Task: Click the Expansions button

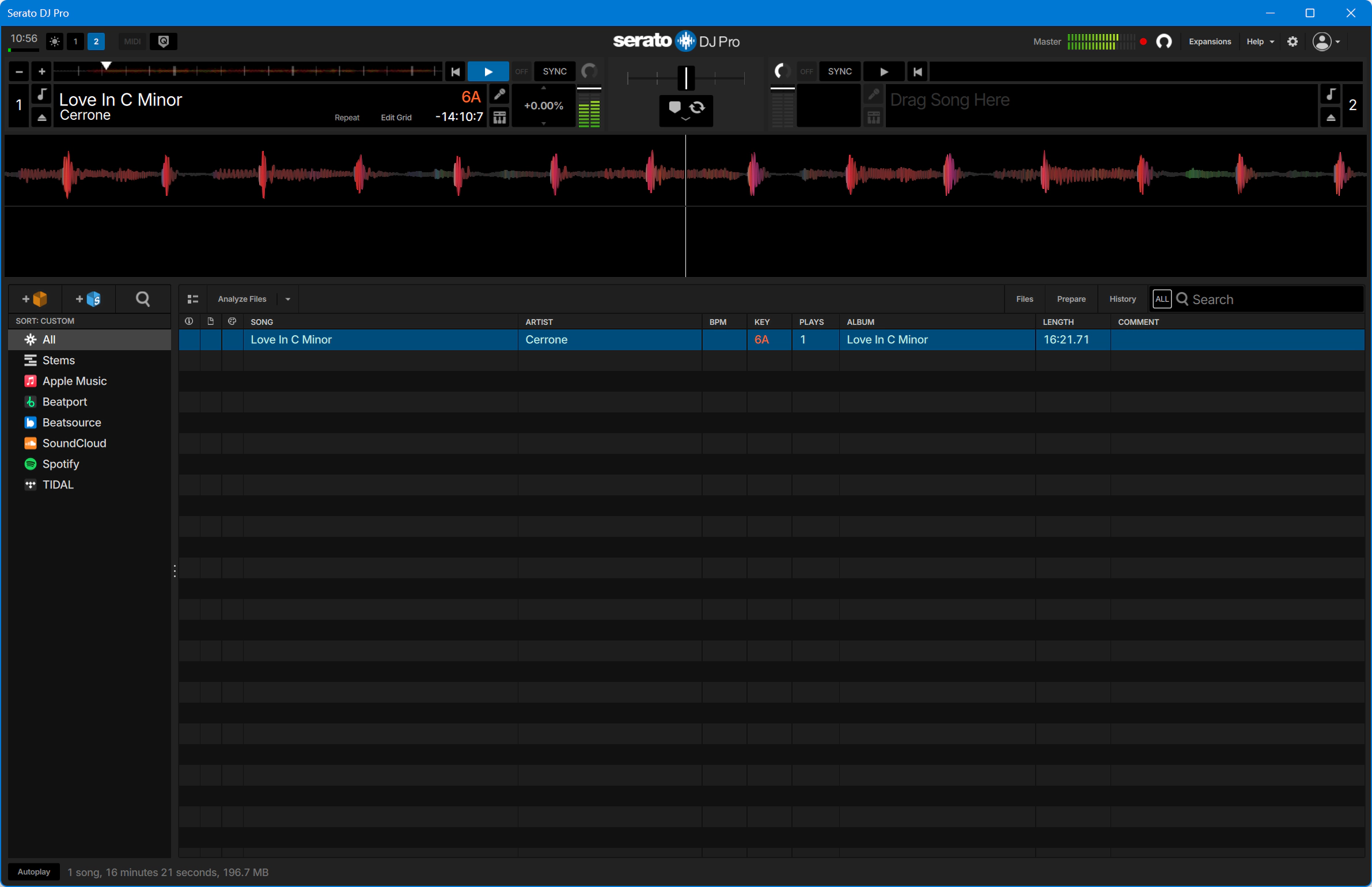Action: [x=1210, y=41]
